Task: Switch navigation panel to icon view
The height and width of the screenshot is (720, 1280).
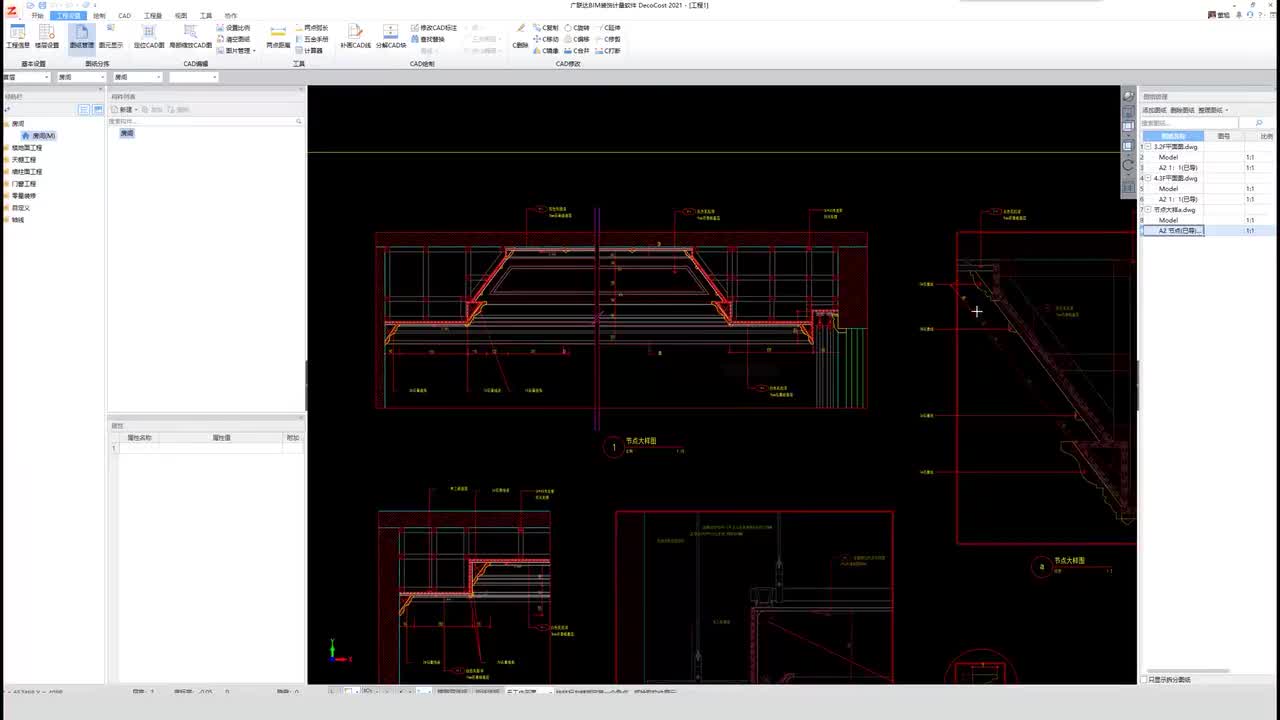Action: pos(97,109)
